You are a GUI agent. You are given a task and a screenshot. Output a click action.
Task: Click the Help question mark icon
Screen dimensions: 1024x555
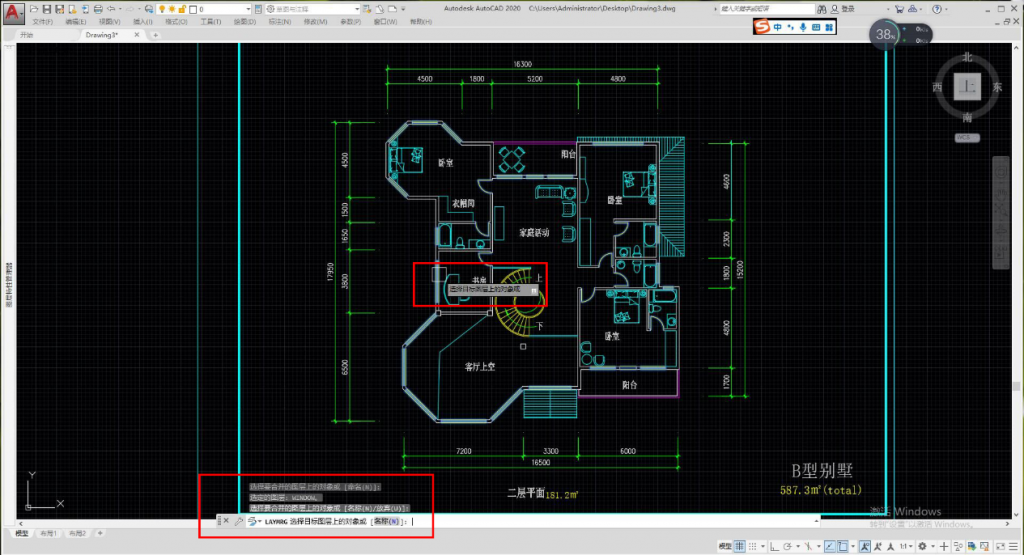point(937,9)
